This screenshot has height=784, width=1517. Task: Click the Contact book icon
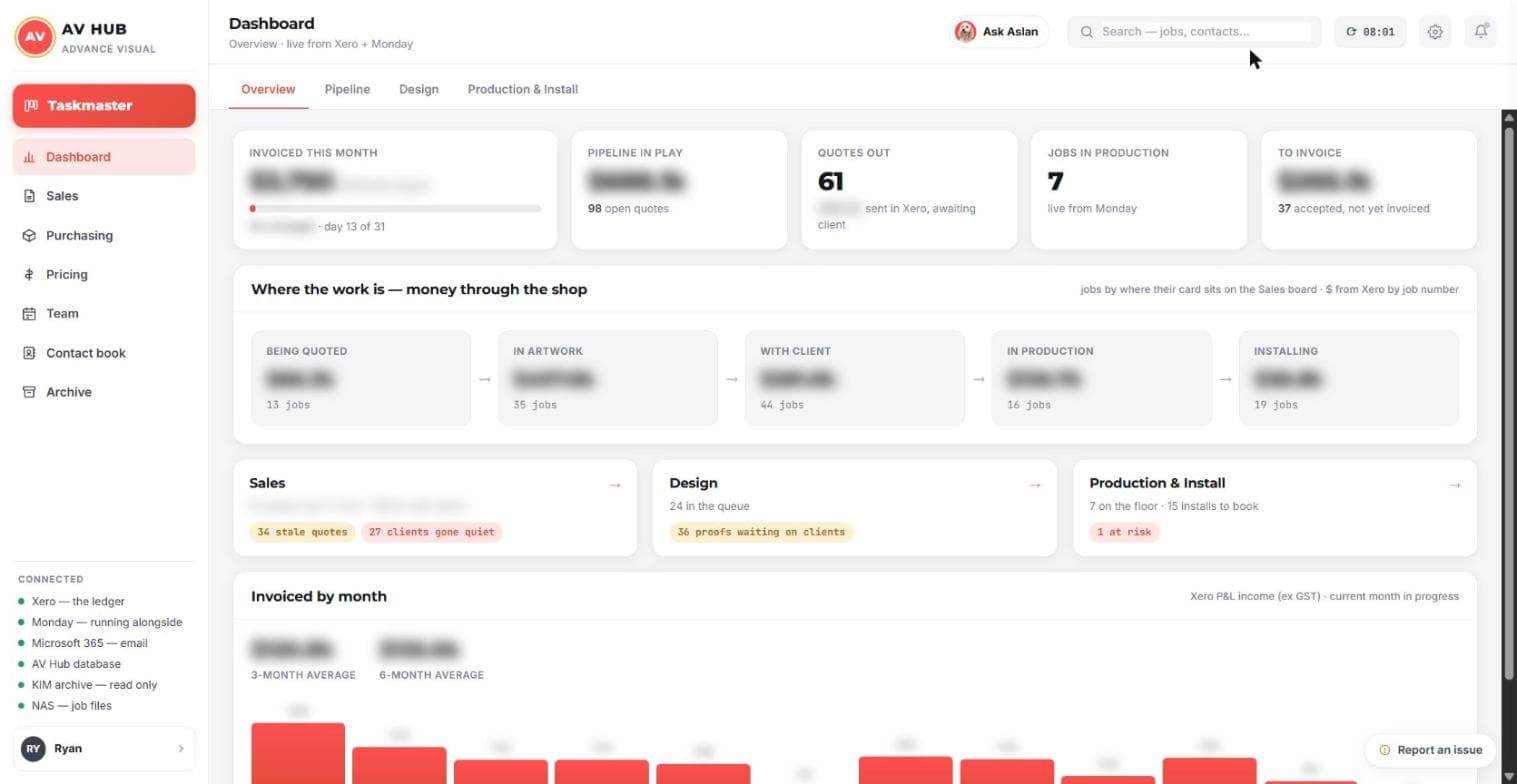click(29, 353)
